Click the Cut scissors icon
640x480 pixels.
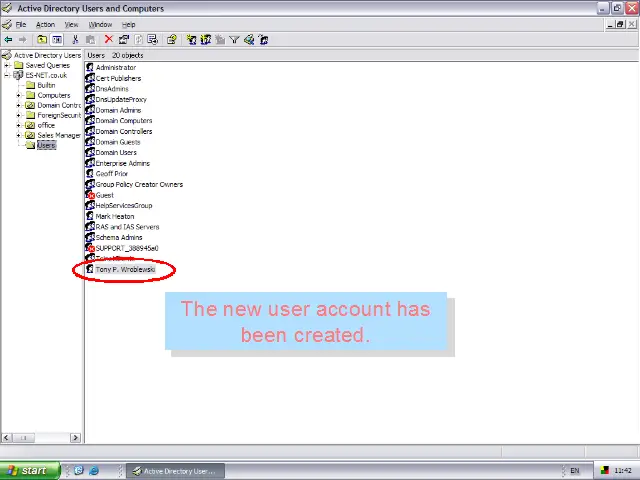pos(76,40)
